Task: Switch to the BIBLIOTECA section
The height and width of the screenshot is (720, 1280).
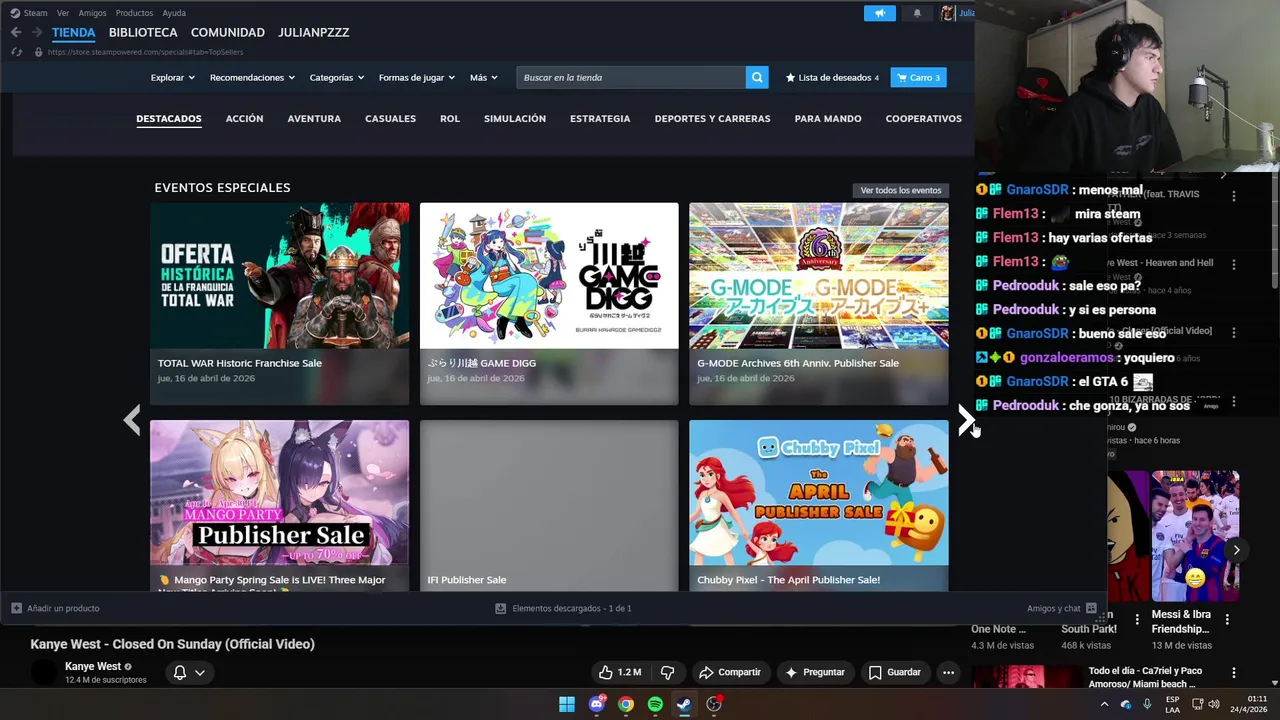Action: 143,32
